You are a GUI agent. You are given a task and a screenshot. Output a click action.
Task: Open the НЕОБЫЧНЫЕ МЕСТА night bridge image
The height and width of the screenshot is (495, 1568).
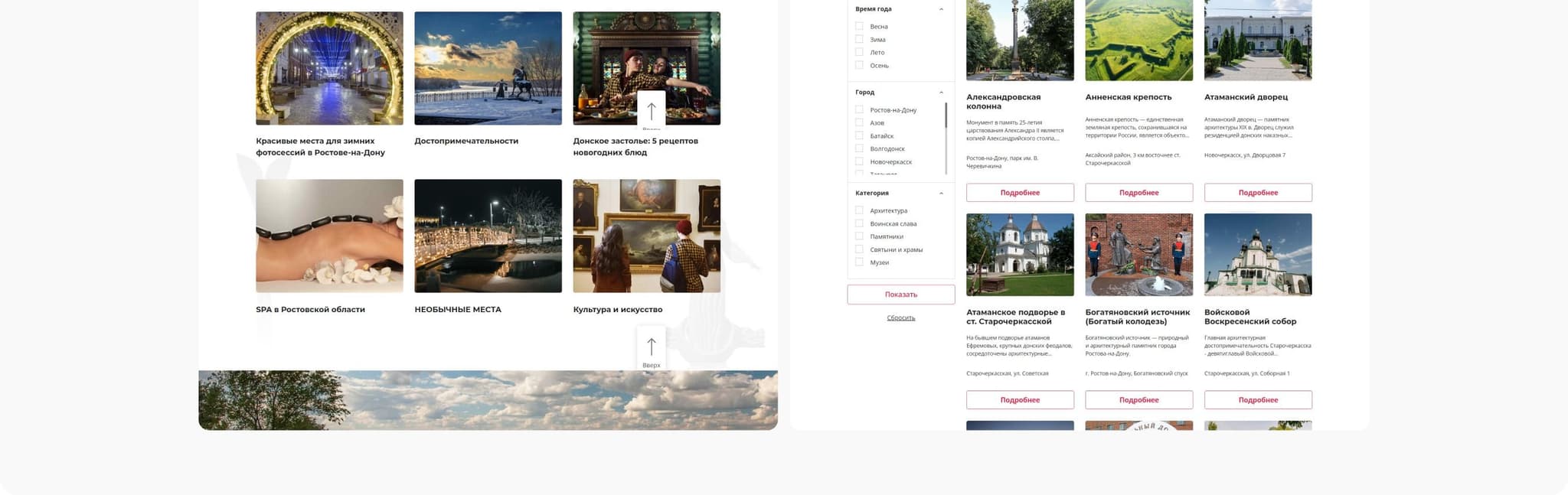pos(488,236)
